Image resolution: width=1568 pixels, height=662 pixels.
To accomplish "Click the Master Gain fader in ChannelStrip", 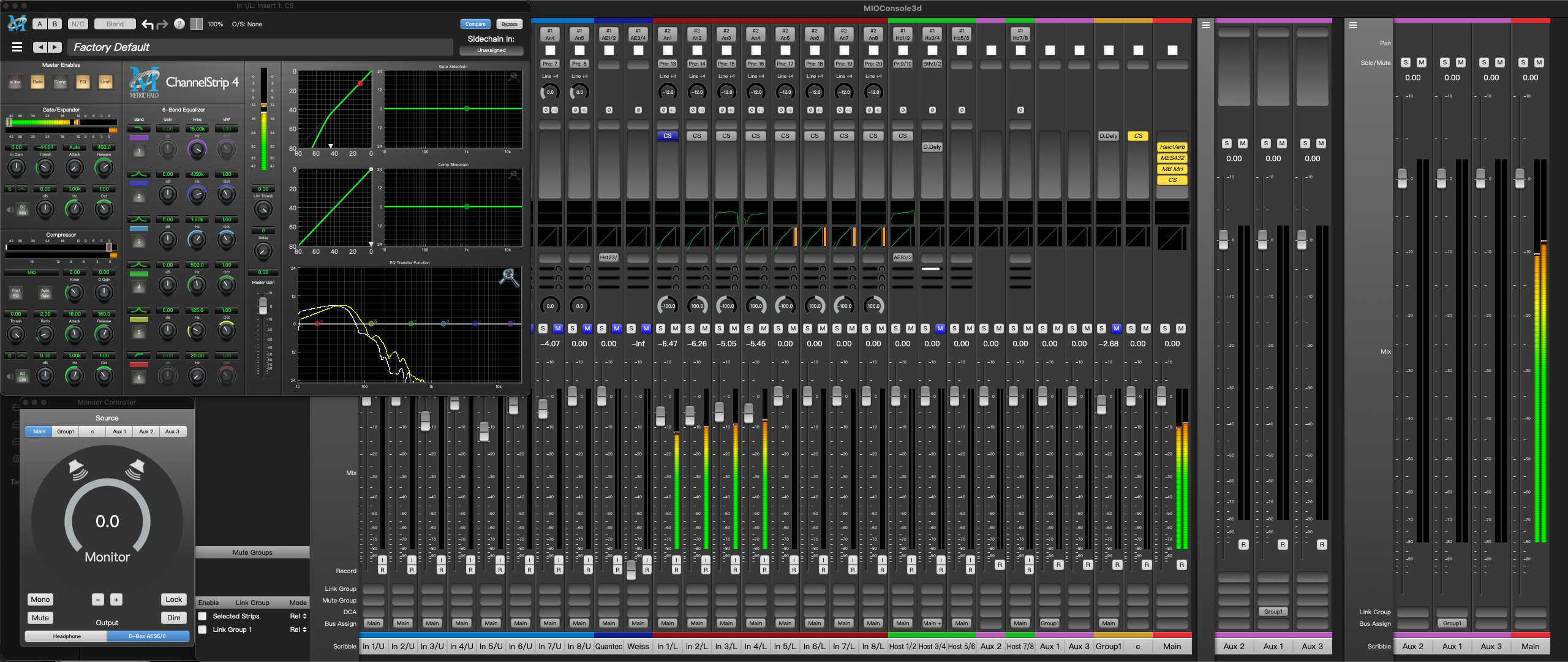I will (x=263, y=305).
